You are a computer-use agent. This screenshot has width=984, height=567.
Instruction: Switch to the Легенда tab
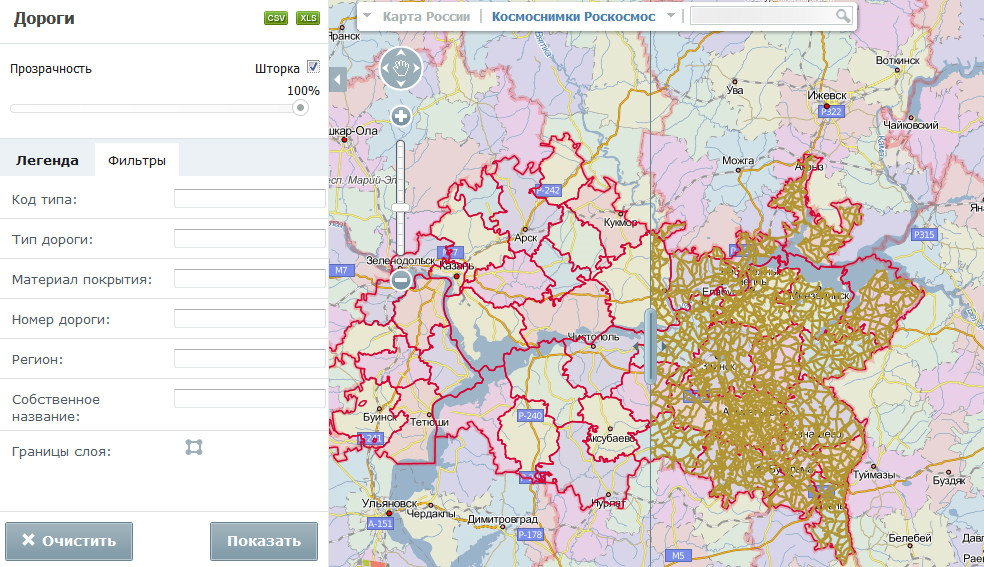click(47, 160)
